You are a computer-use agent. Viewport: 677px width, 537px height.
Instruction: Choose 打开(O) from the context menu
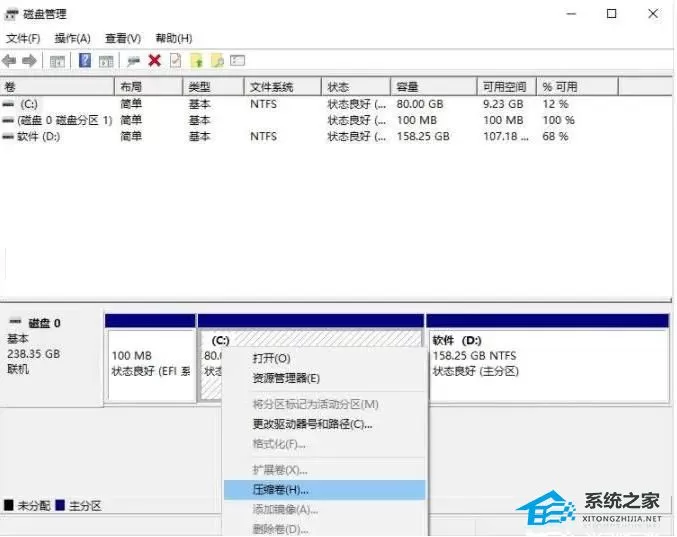pos(325,358)
